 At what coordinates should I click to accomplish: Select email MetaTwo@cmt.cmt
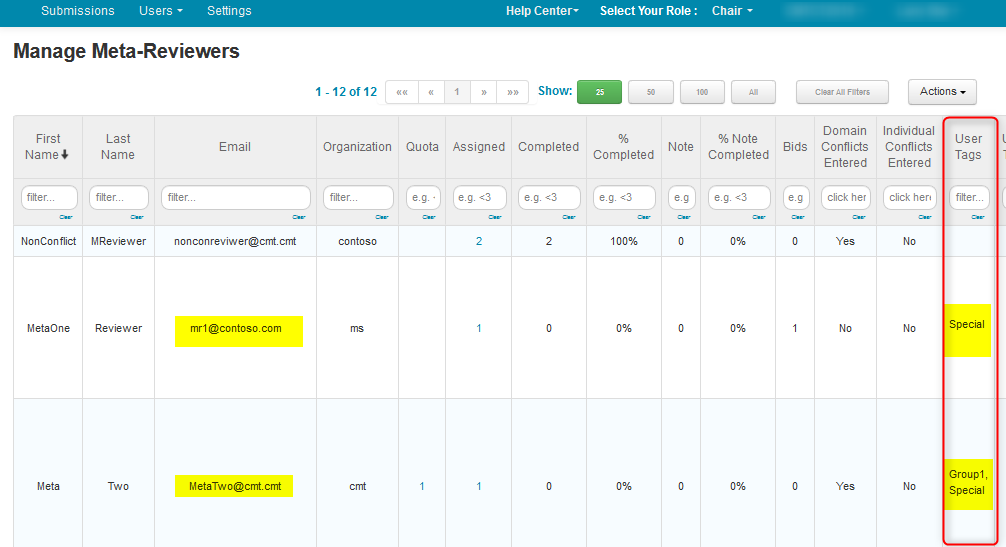coord(235,487)
